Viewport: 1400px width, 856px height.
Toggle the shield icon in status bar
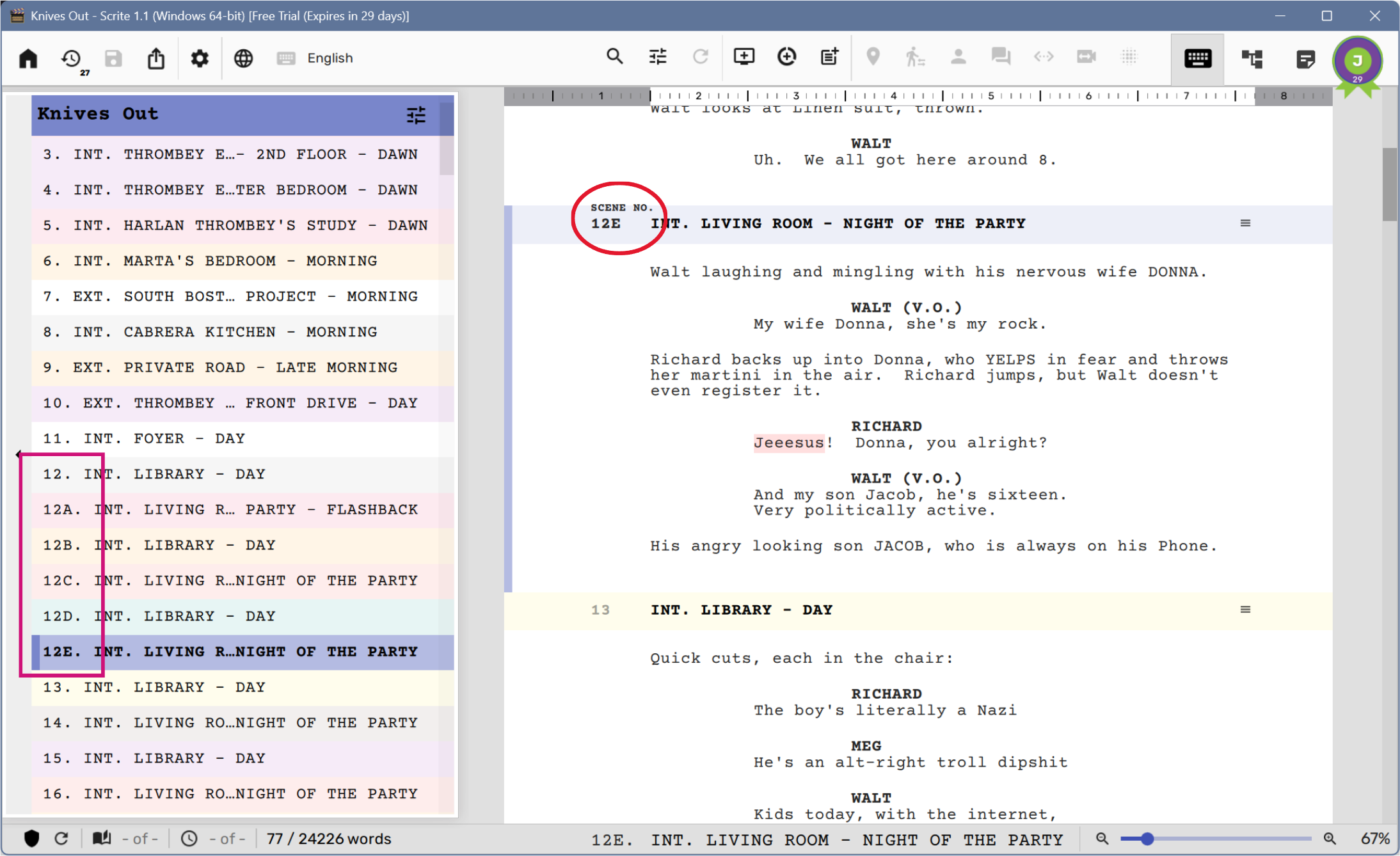tap(31, 838)
